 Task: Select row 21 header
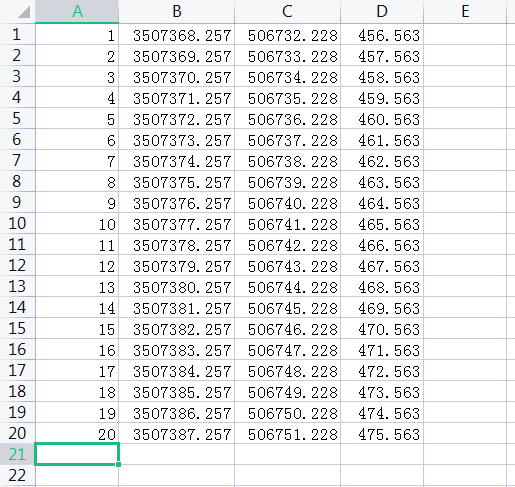pyautogui.click(x=17, y=454)
